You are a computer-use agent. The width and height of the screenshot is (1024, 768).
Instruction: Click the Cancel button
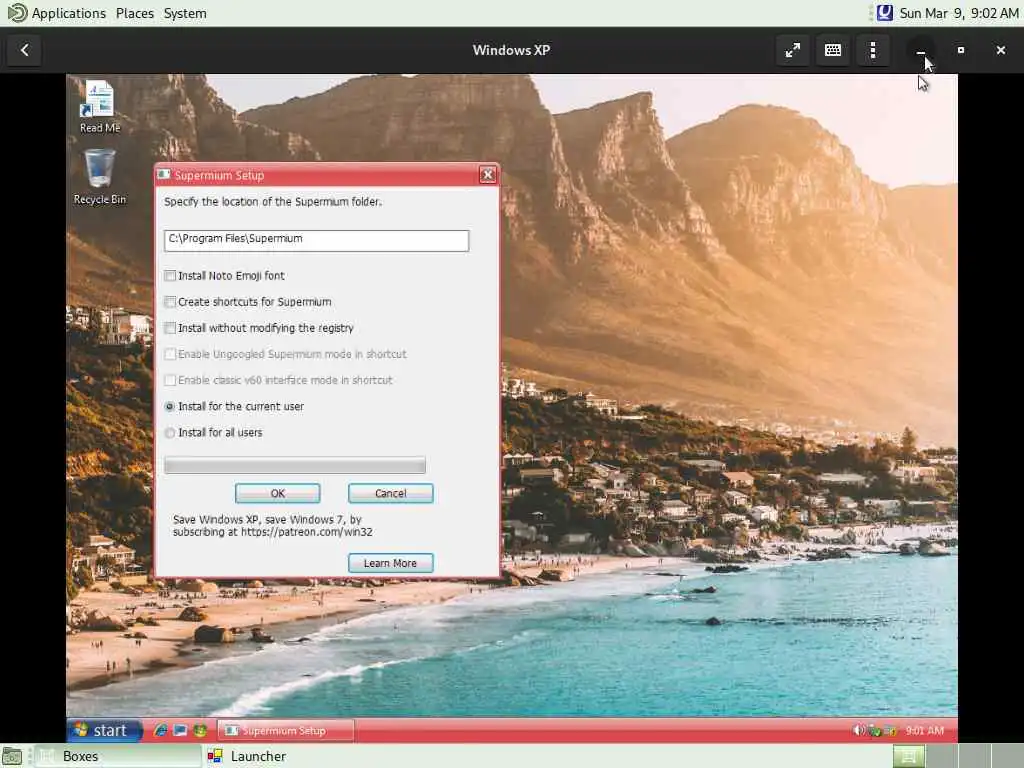391,493
